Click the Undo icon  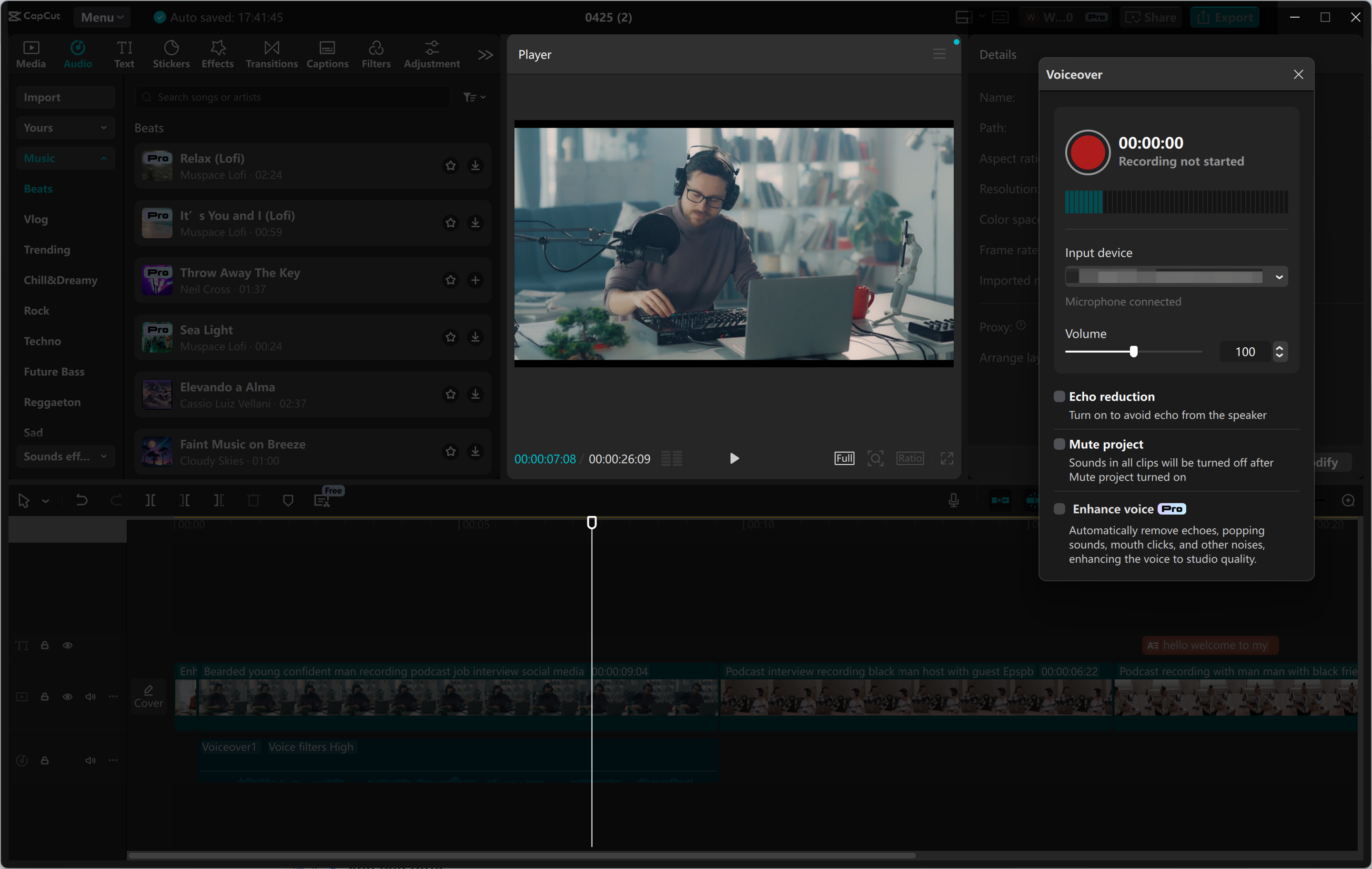click(x=81, y=500)
